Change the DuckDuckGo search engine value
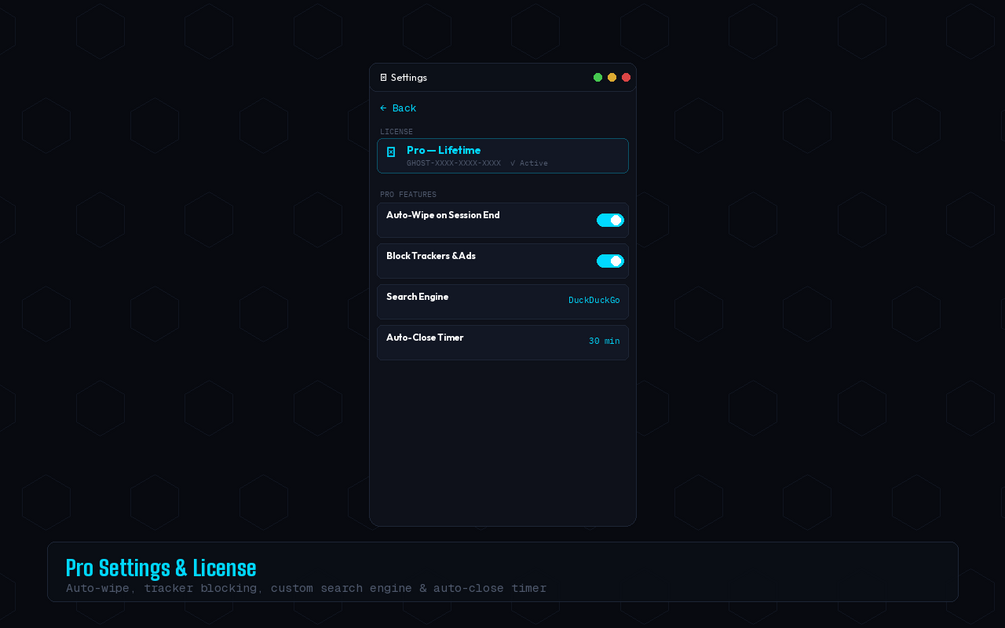Image resolution: width=1005 pixels, height=628 pixels. click(594, 300)
